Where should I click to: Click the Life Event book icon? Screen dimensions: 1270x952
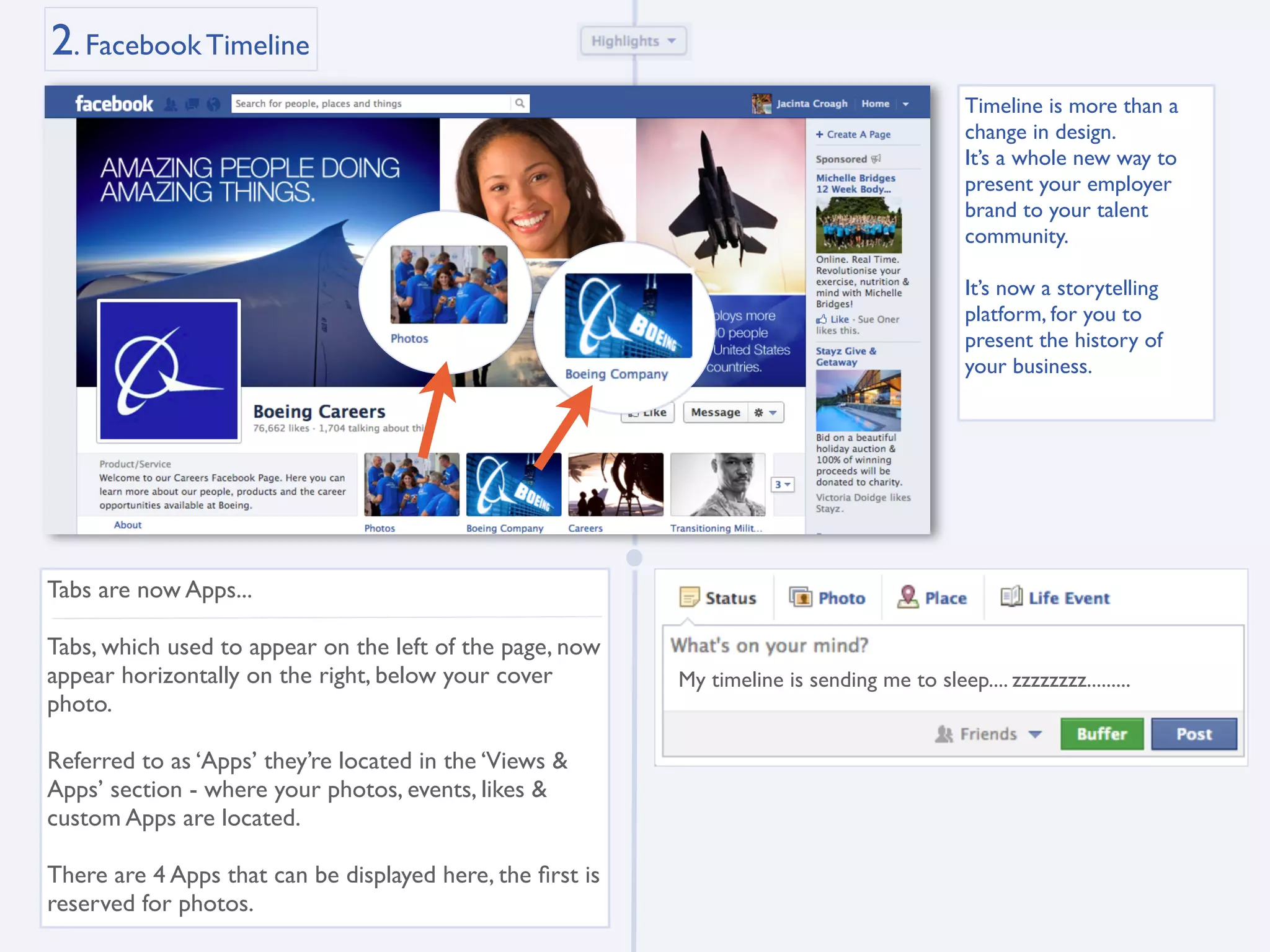click(1011, 597)
